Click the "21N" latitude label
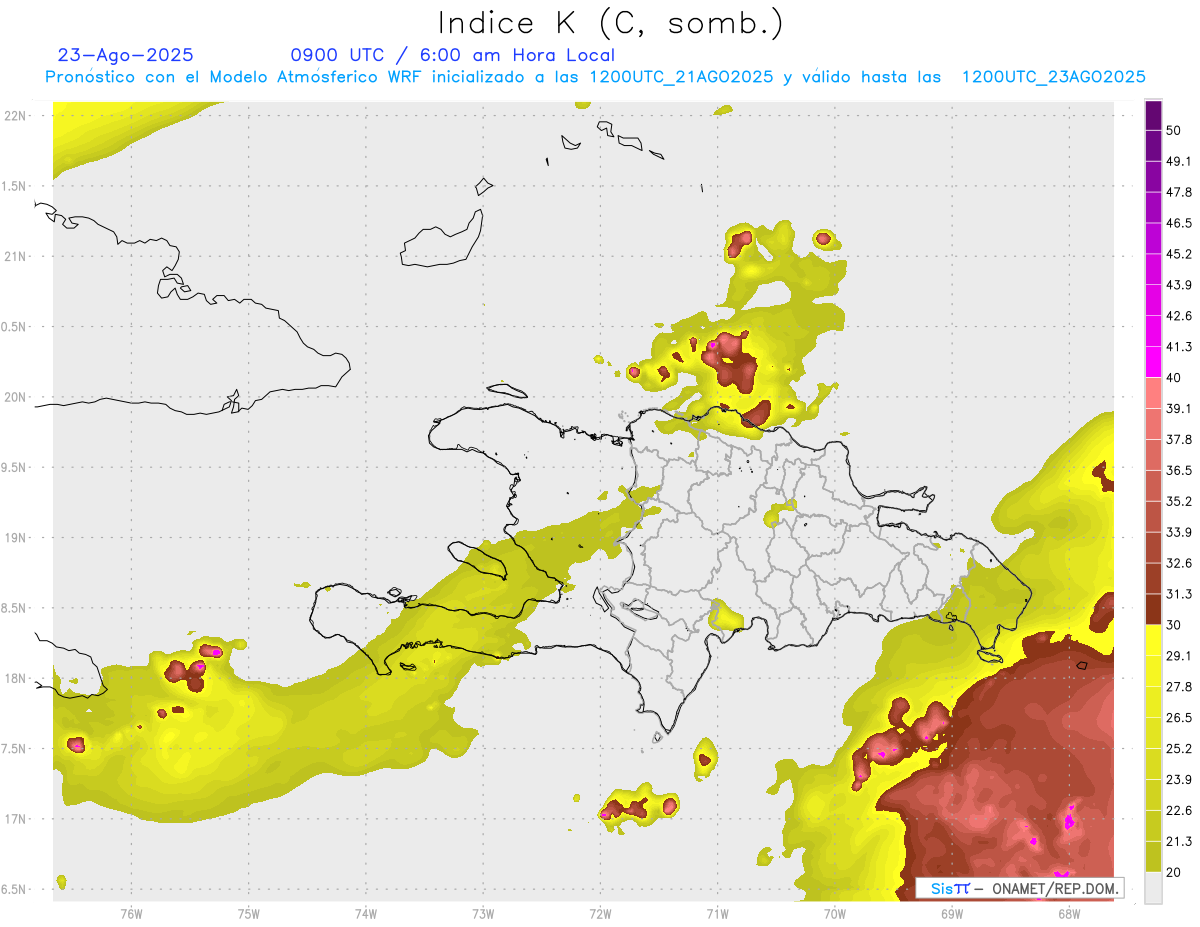1200x927 pixels. tap(15, 257)
